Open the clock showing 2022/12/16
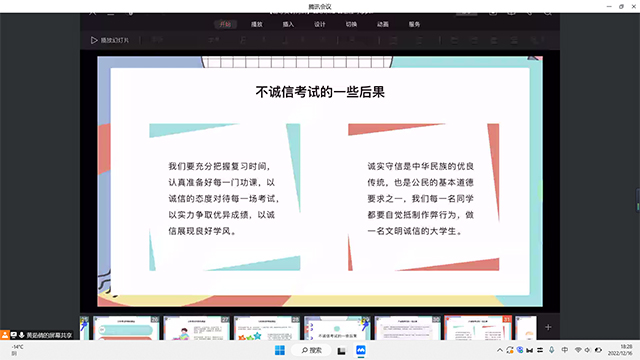 620,350
